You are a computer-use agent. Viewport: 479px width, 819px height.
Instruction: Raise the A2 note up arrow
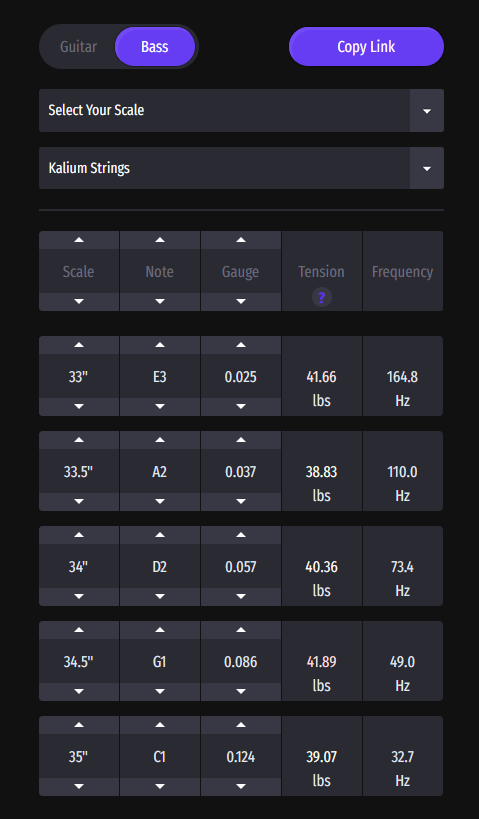[160, 440]
